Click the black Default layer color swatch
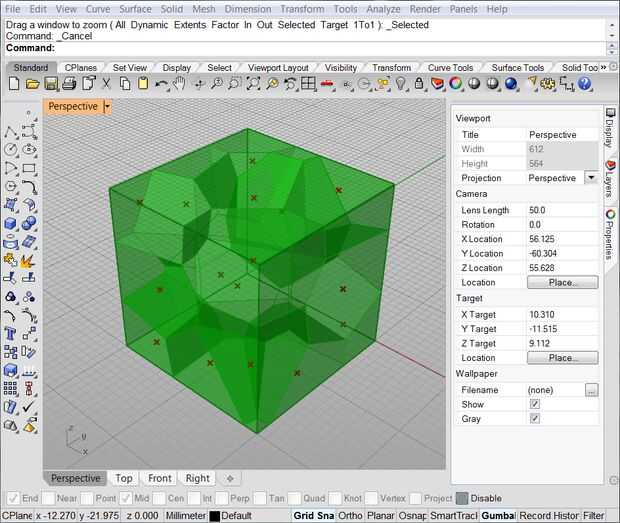This screenshot has height=523, width=620. click(x=215, y=516)
